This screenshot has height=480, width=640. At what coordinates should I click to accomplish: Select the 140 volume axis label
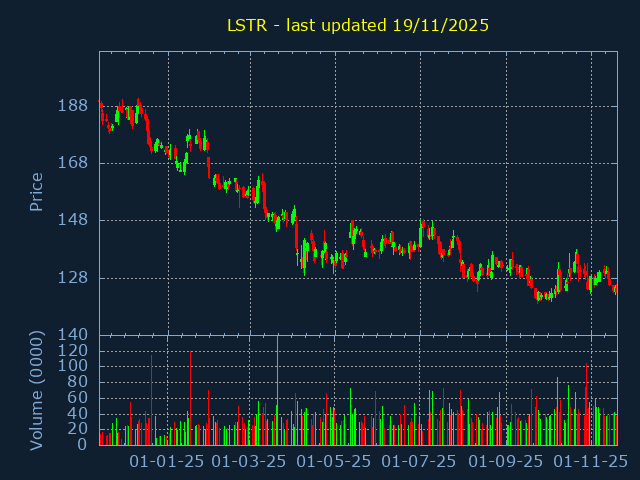click(x=73, y=335)
